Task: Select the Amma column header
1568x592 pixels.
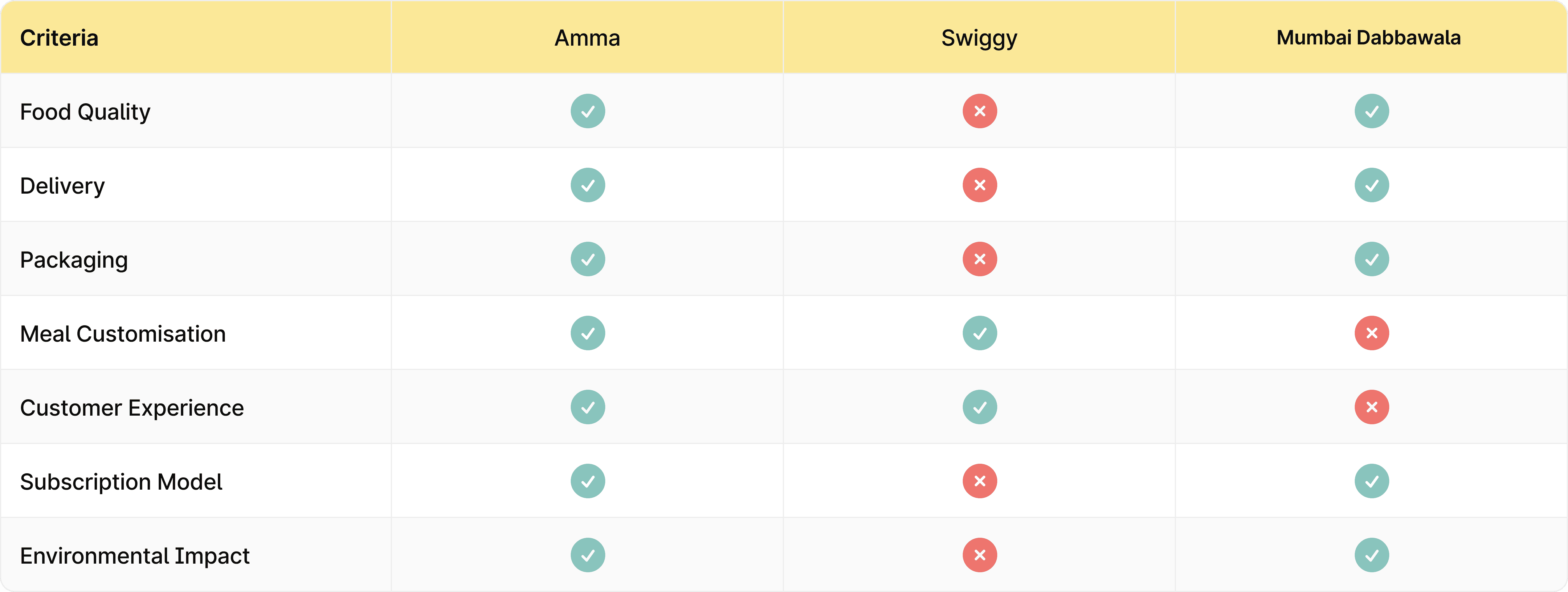Action: pos(587,38)
